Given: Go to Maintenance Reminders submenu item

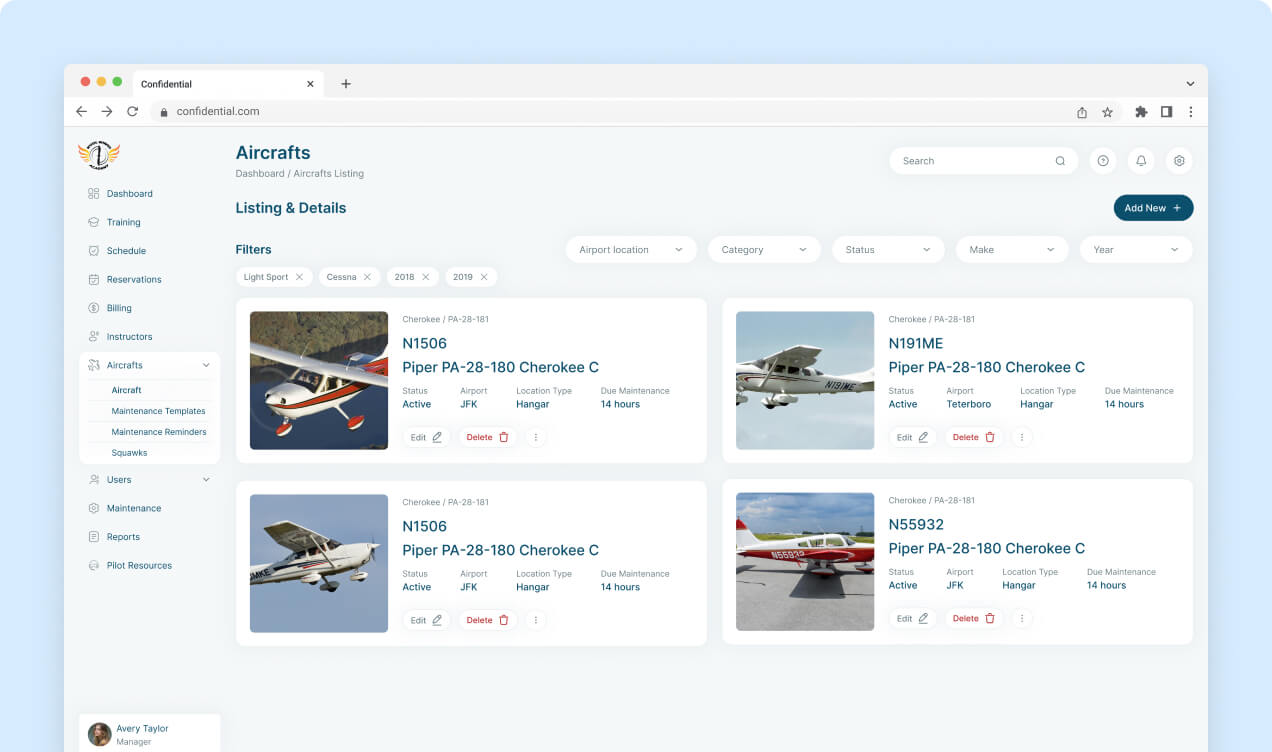Looking at the screenshot, I should (159, 432).
